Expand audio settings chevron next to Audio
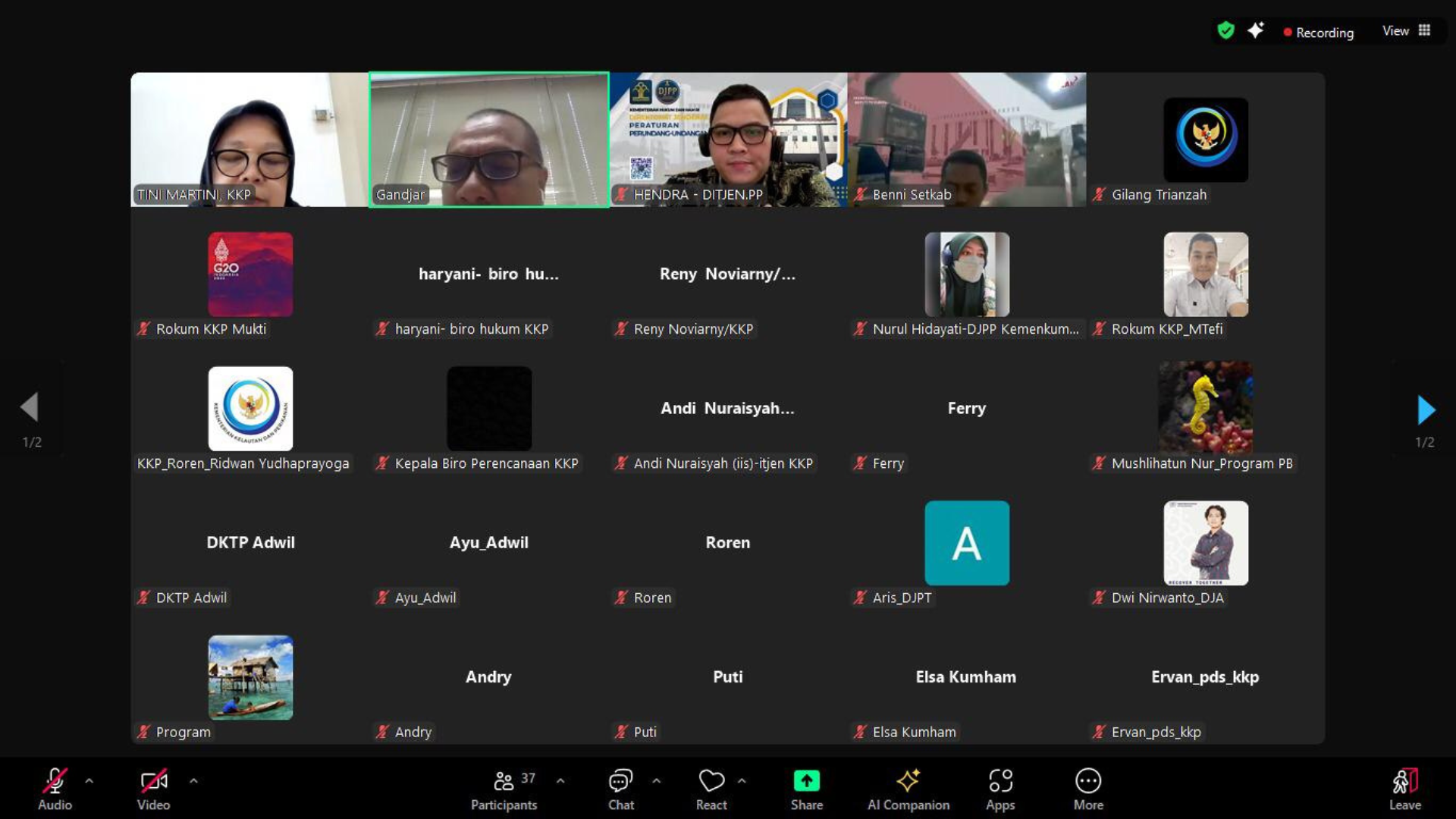This screenshot has height=819, width=1456. (89, 780)
